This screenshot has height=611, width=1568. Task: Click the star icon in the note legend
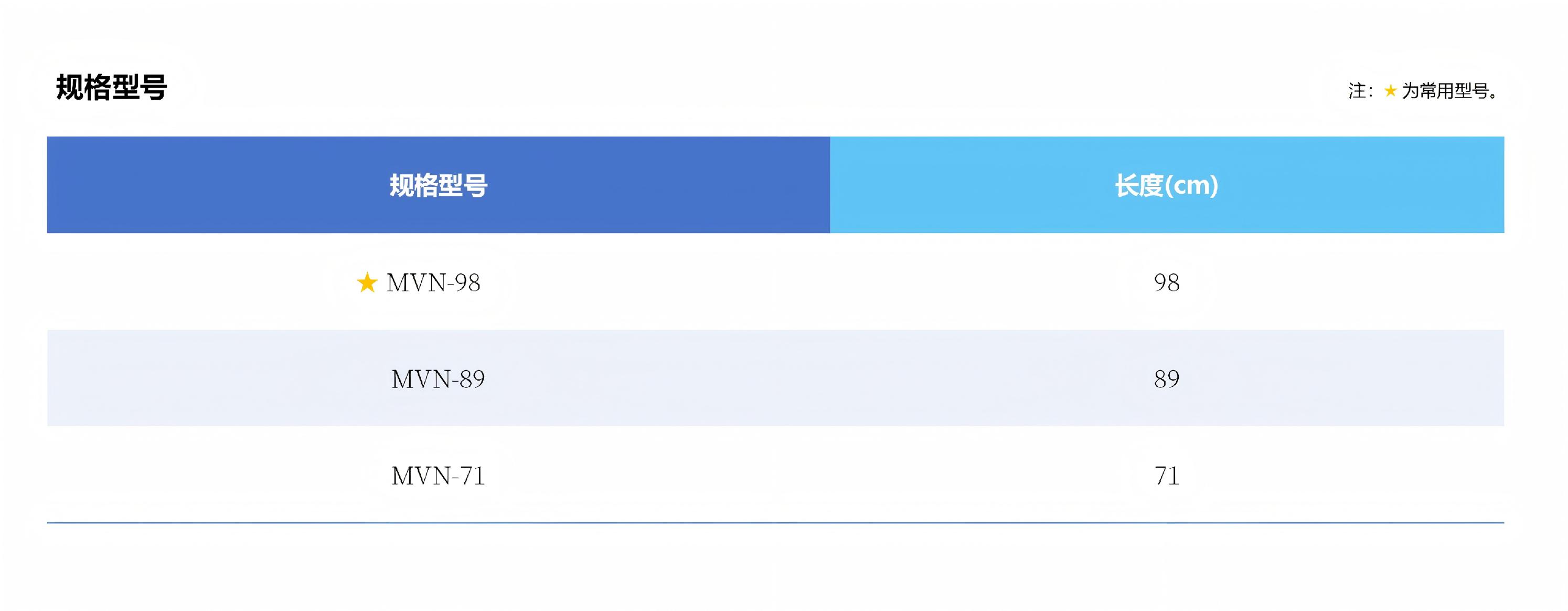pyautogui.click(x=1390, y=91)
